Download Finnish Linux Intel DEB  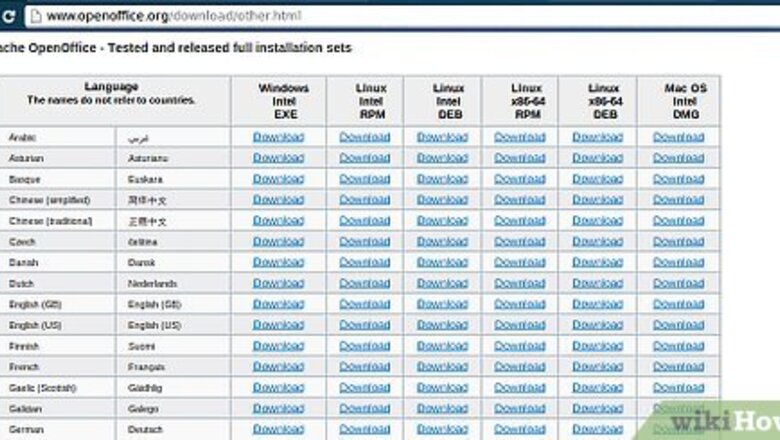[x=442, y=346]
